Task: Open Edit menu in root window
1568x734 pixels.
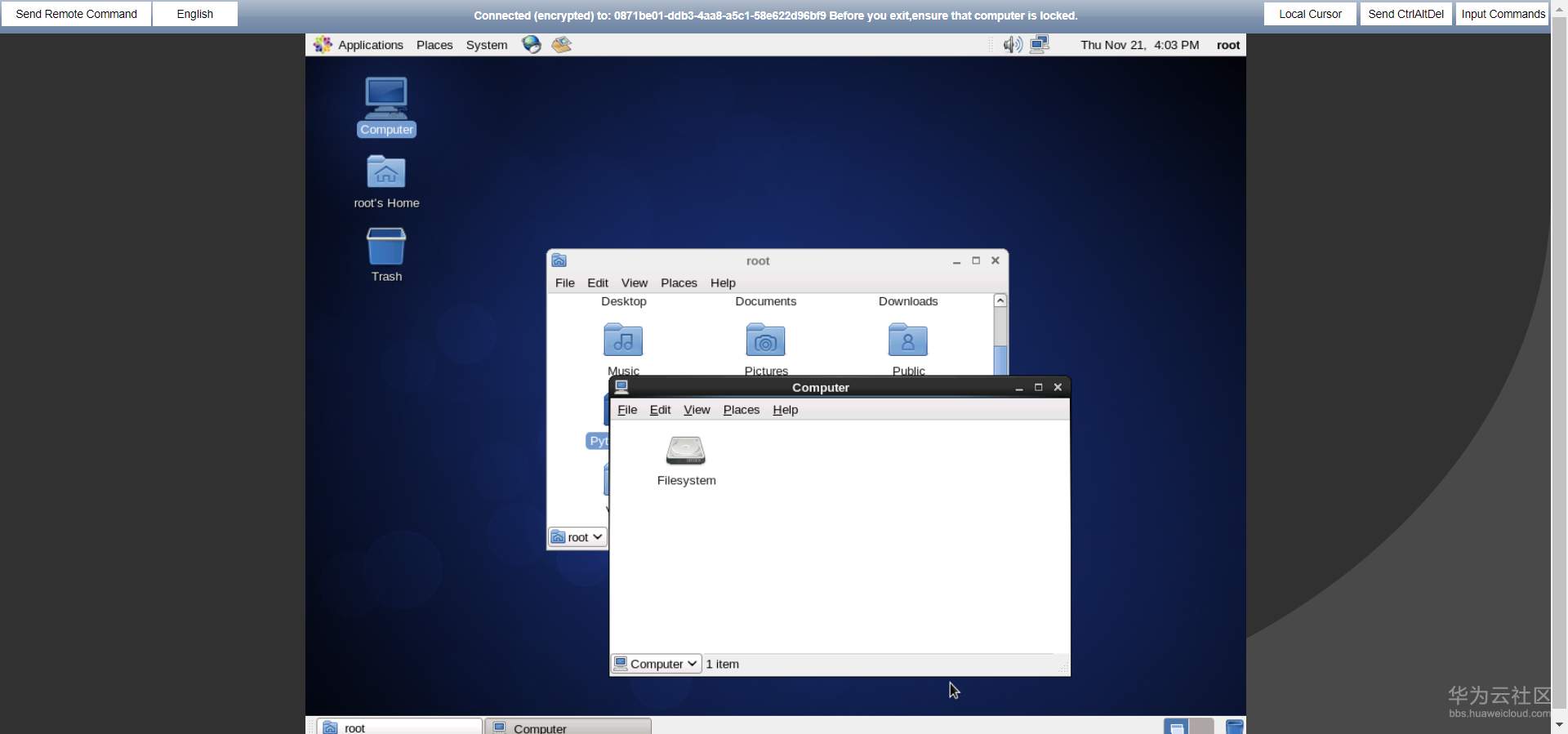Action: [598, 282]
